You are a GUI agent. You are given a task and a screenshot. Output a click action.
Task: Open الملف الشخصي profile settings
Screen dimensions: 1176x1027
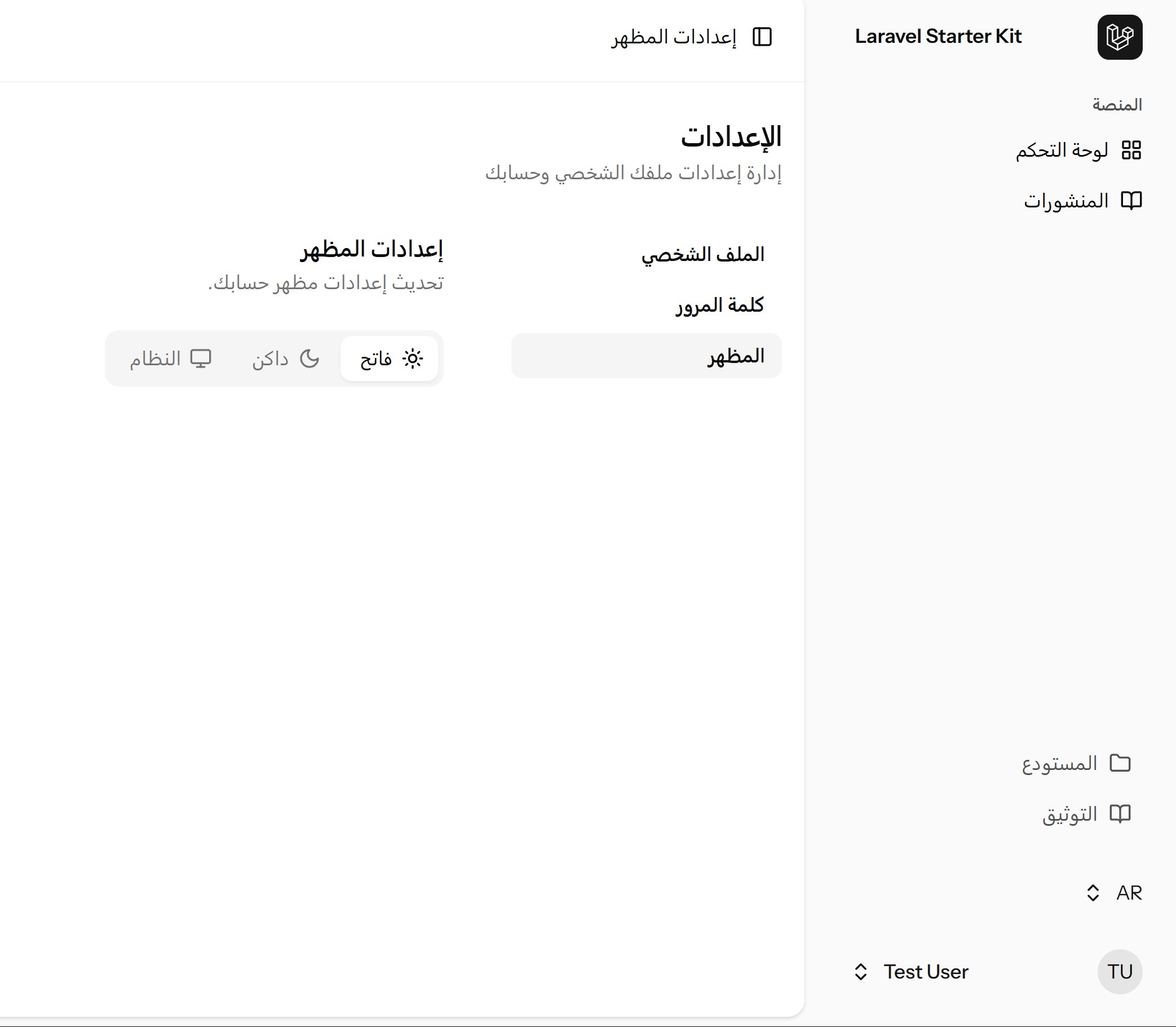[646, 254]
